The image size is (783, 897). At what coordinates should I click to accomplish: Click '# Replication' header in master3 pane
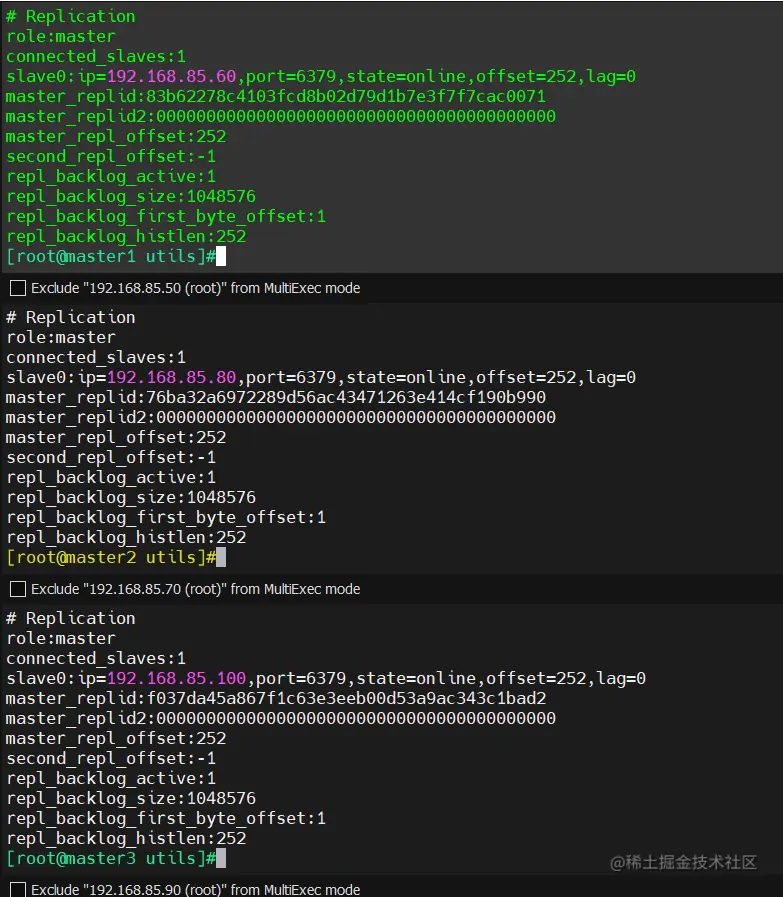[x=71, y=618]
